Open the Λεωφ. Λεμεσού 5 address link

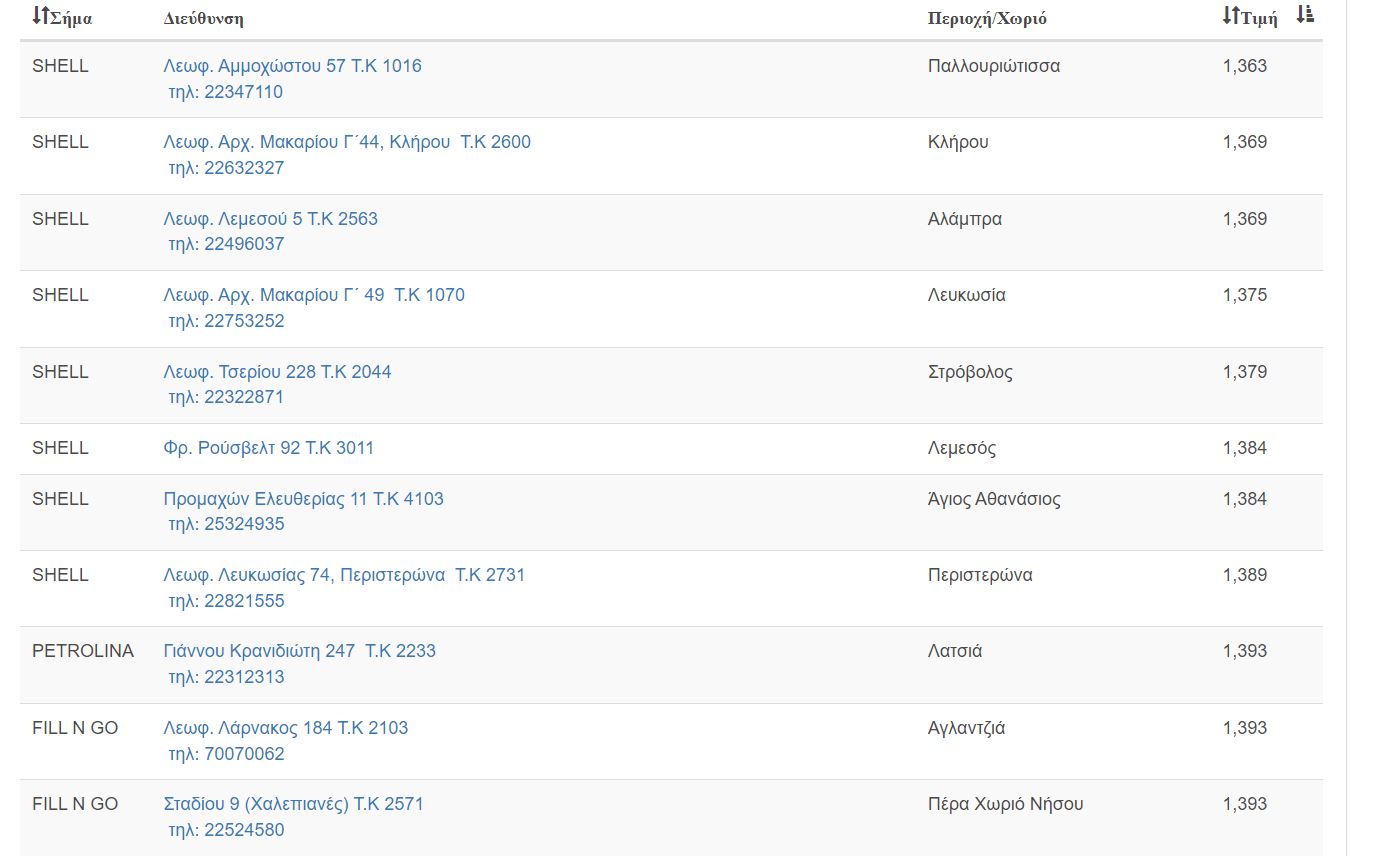(x=270, y=219)
